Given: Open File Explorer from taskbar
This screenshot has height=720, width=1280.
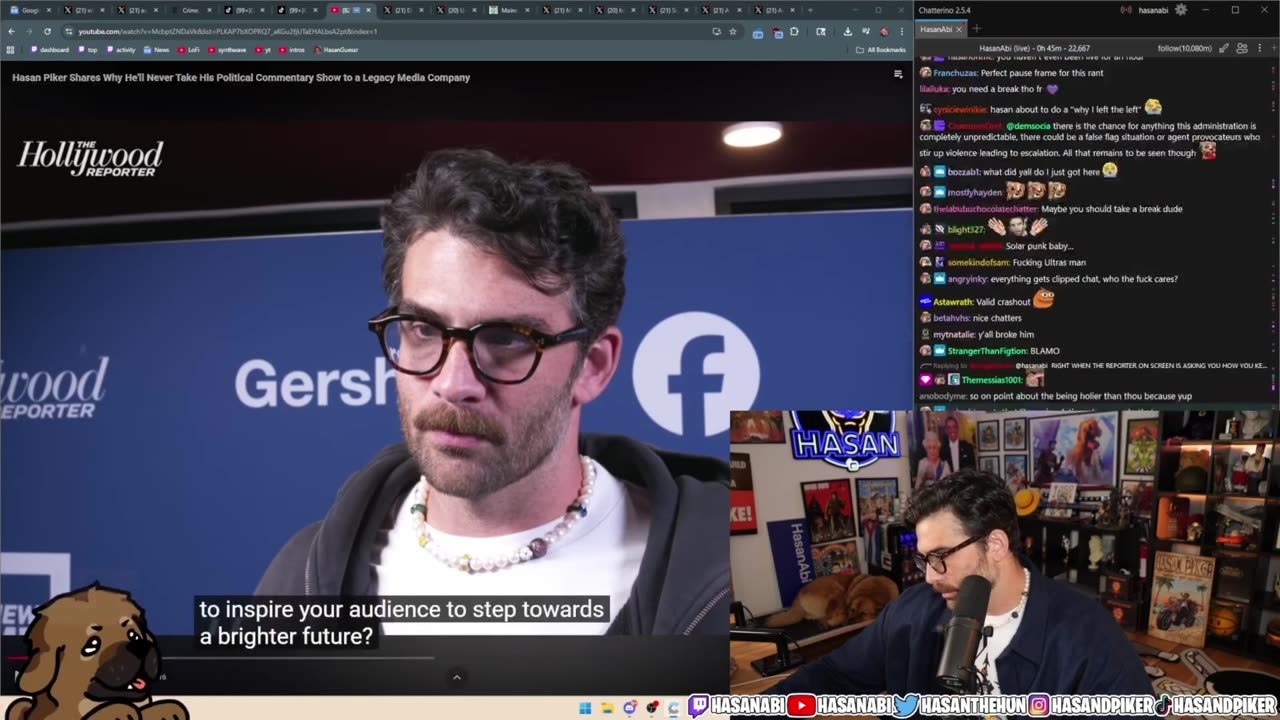Looking at the screenshot, I should pyautogui.click(x=607, y=708).
